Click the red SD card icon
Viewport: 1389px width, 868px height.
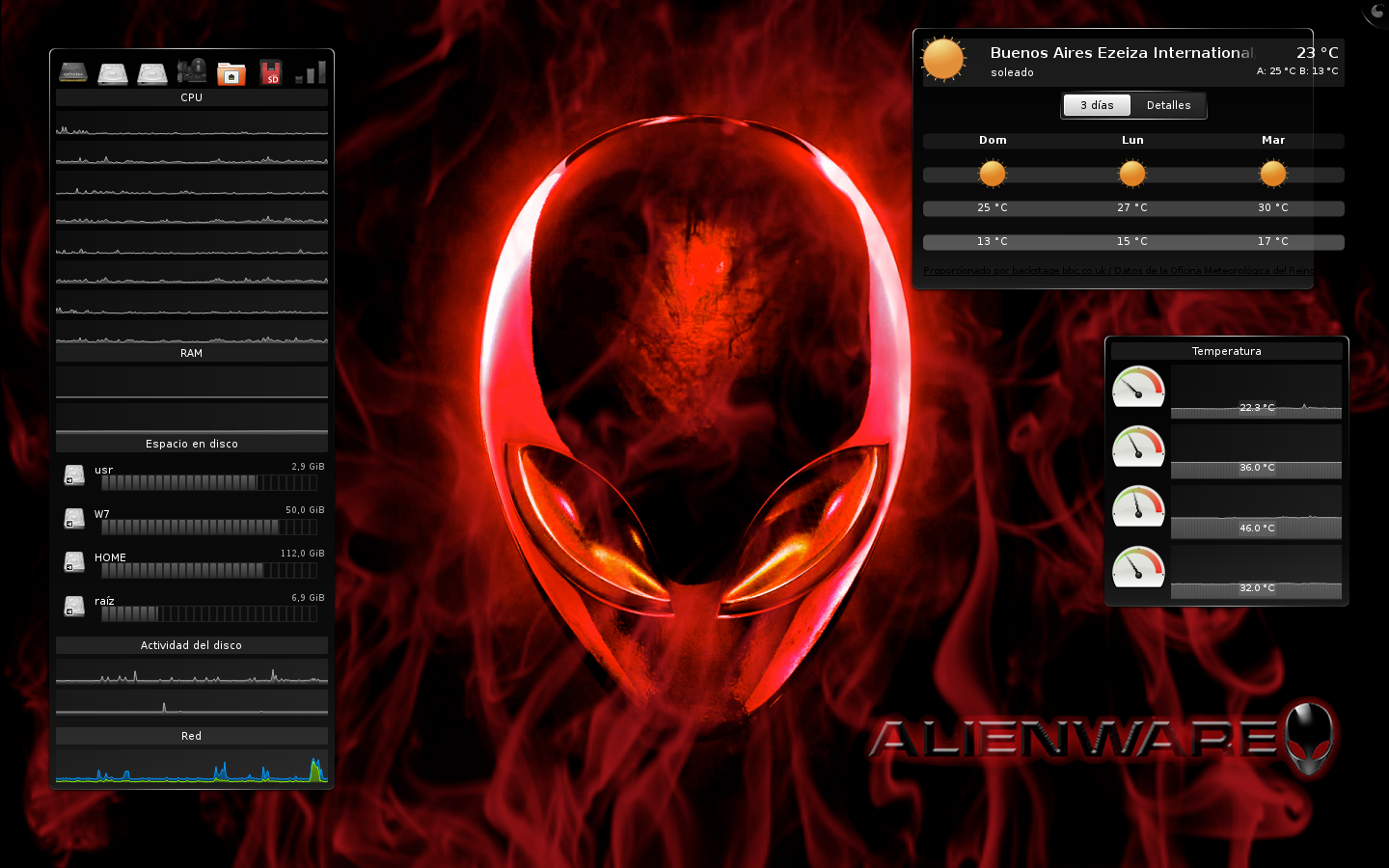(x=271, y=73)
